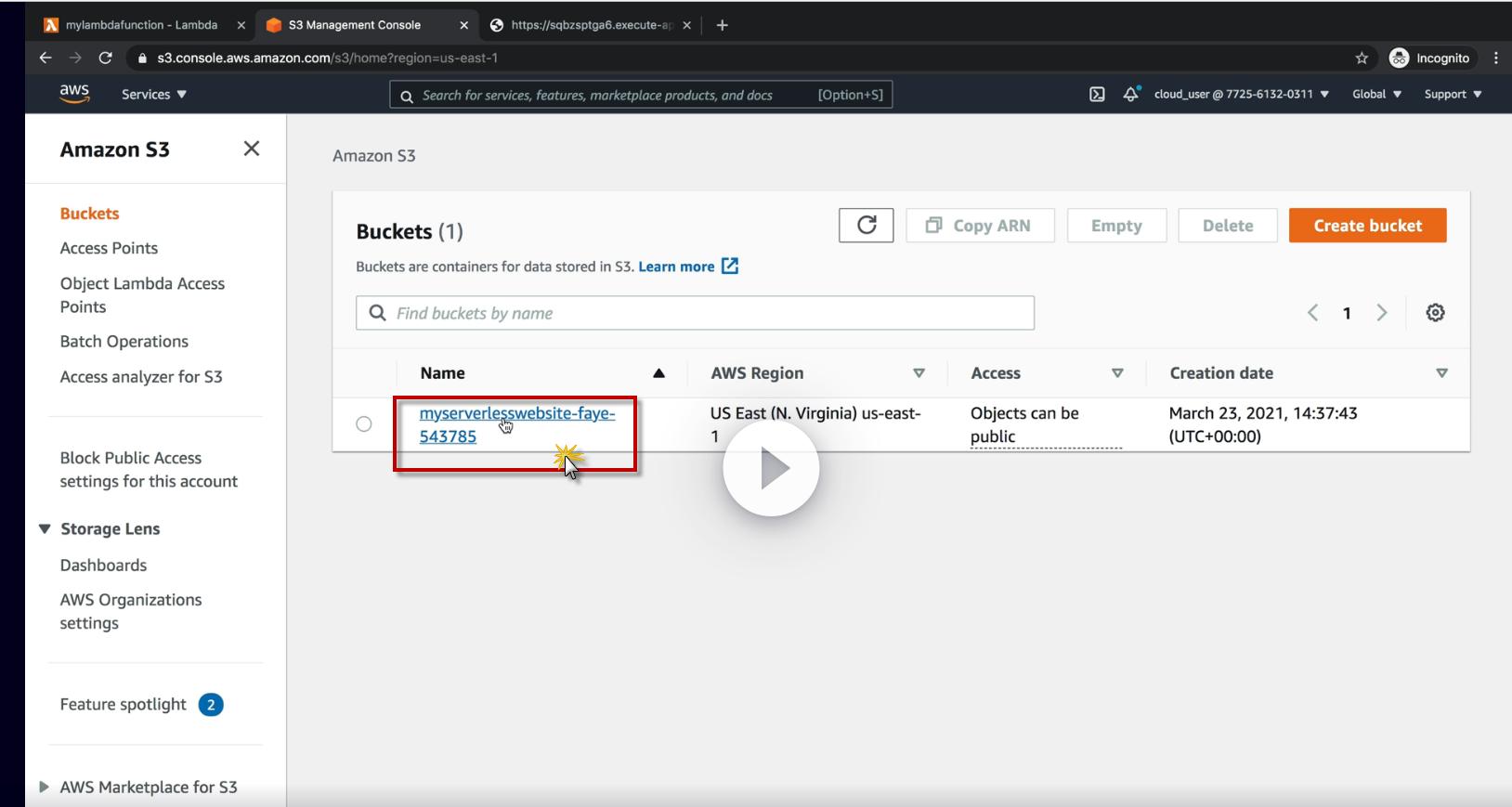Open the Learn more link
This screenshot has width=1512, height=807.
(688, 267)
